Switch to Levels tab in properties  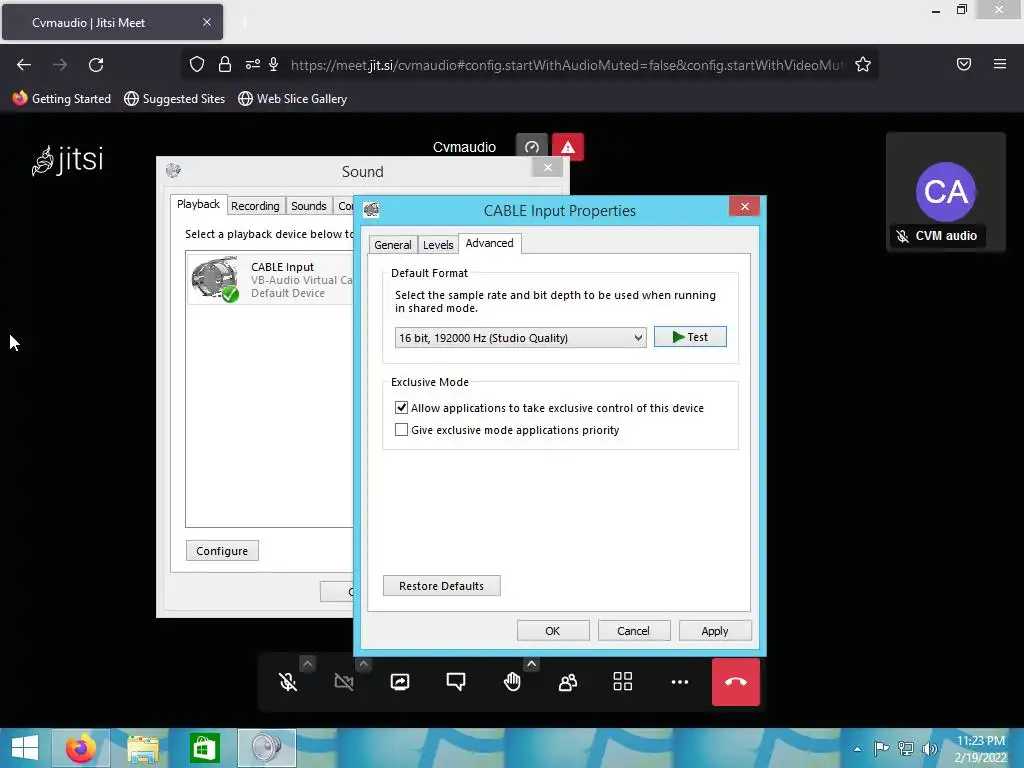pyautogui.click(x=438, y=245)
